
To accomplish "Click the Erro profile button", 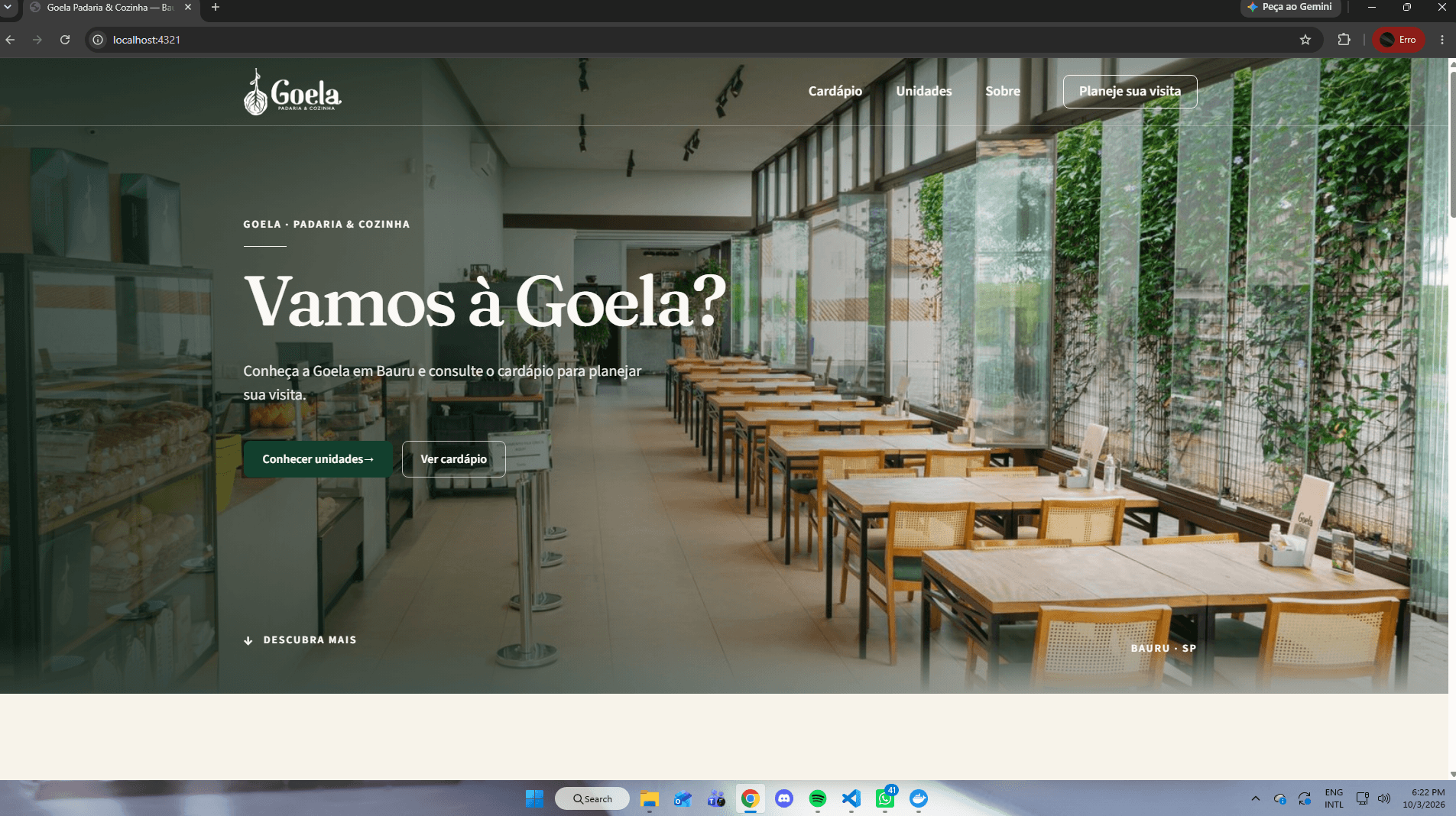I will click(x=1399, y=40).
